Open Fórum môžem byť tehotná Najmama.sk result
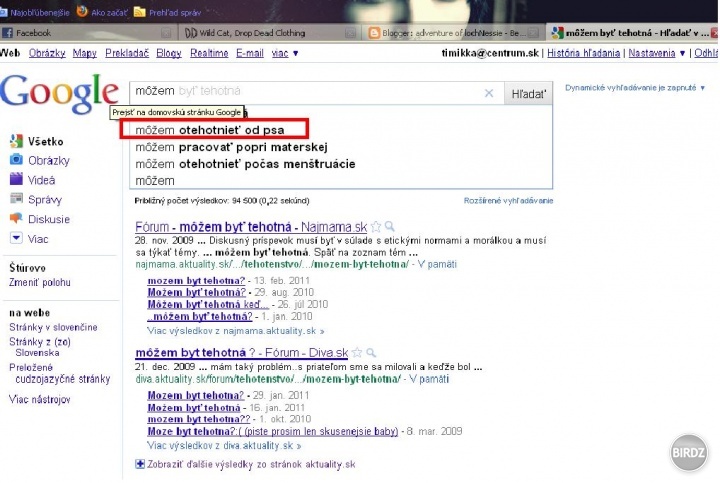Viewport: 720px width, 483px height. tap(251, 227)
